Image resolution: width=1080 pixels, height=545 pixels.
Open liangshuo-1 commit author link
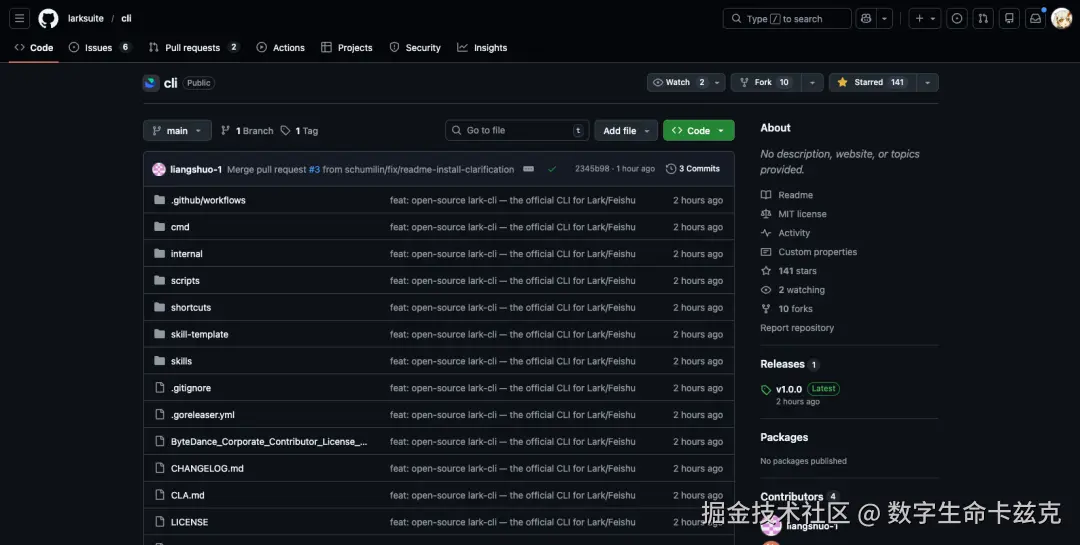[196, 169]
